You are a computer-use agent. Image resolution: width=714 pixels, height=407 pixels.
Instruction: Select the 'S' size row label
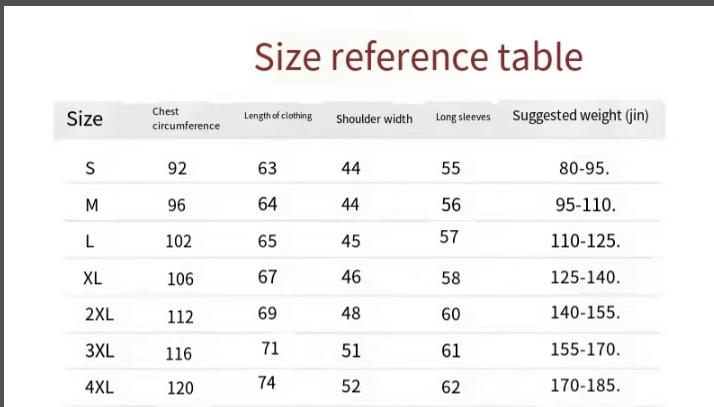pos(91,169)
